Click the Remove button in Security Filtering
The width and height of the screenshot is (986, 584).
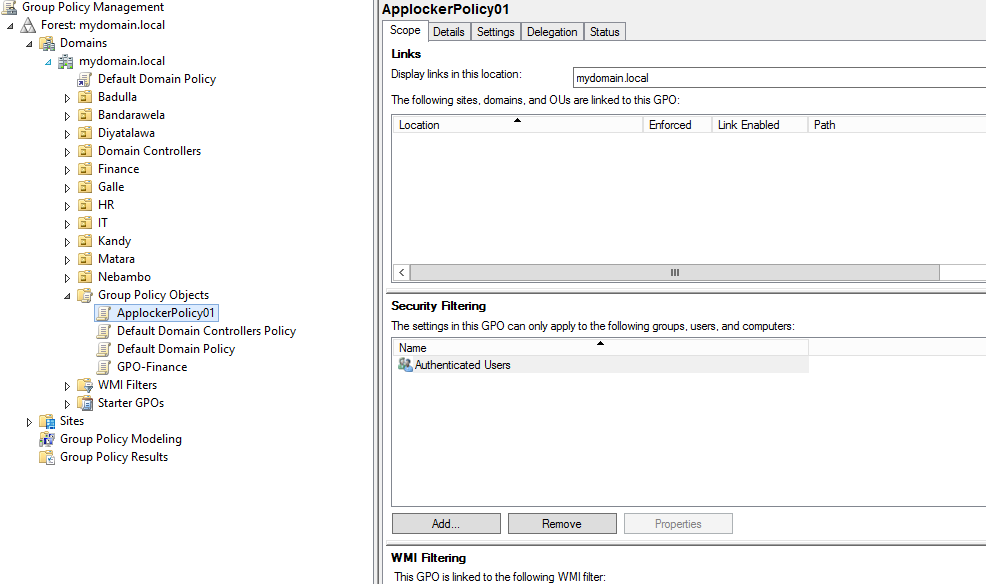(x=562, y=524)
